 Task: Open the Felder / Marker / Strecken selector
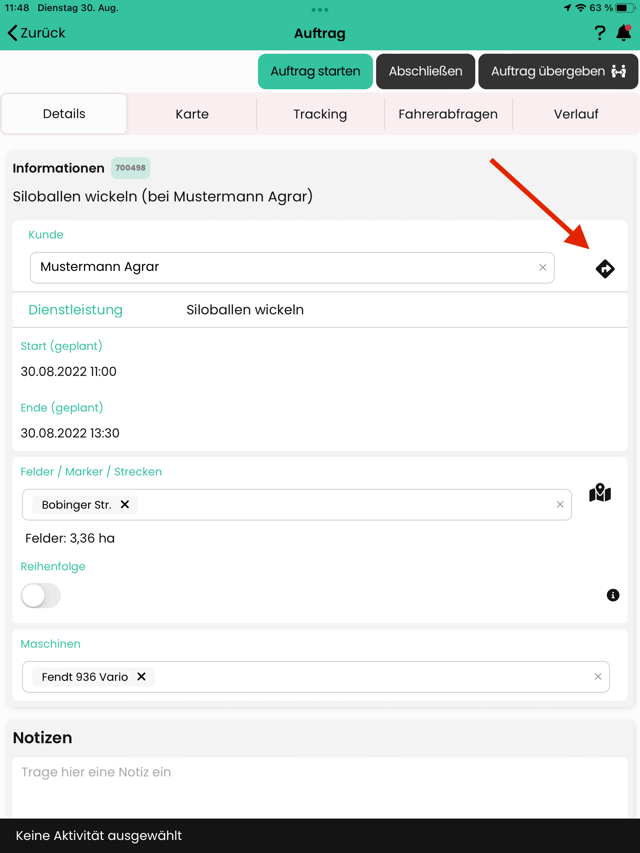pos(297,505)
